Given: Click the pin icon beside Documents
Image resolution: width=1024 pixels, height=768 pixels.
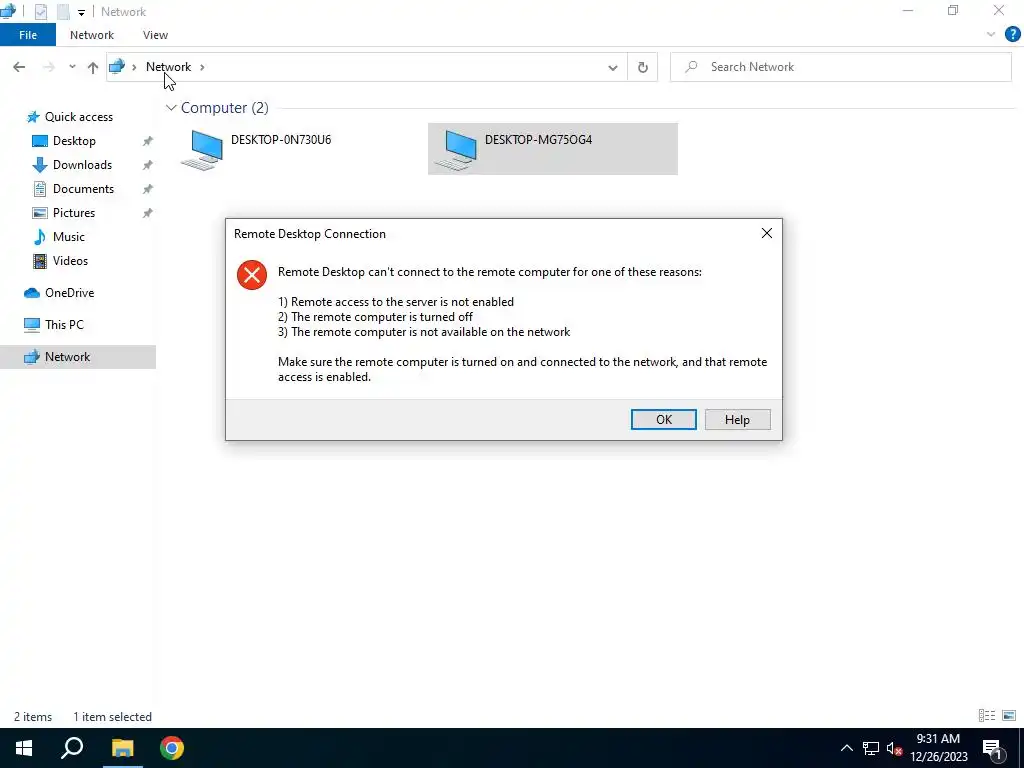Looking at the screenshot, I should click(148, 189).
